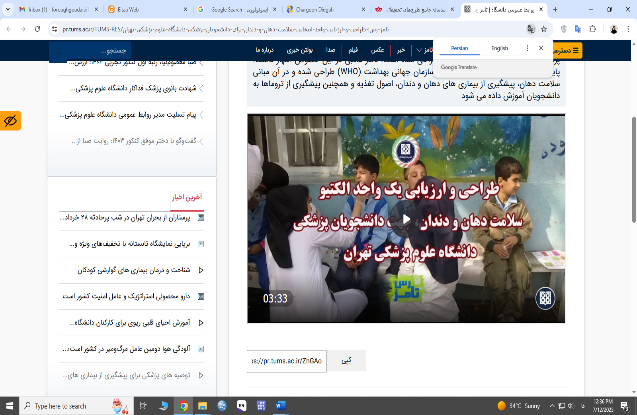Bookmark this page with star icon

click(x=544, y=29)
